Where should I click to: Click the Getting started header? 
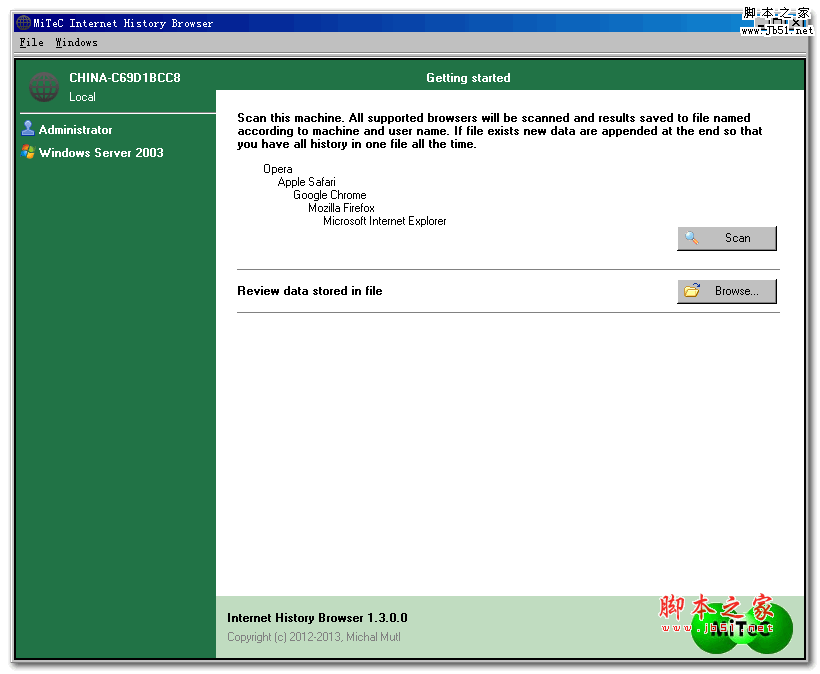[468, 78]
